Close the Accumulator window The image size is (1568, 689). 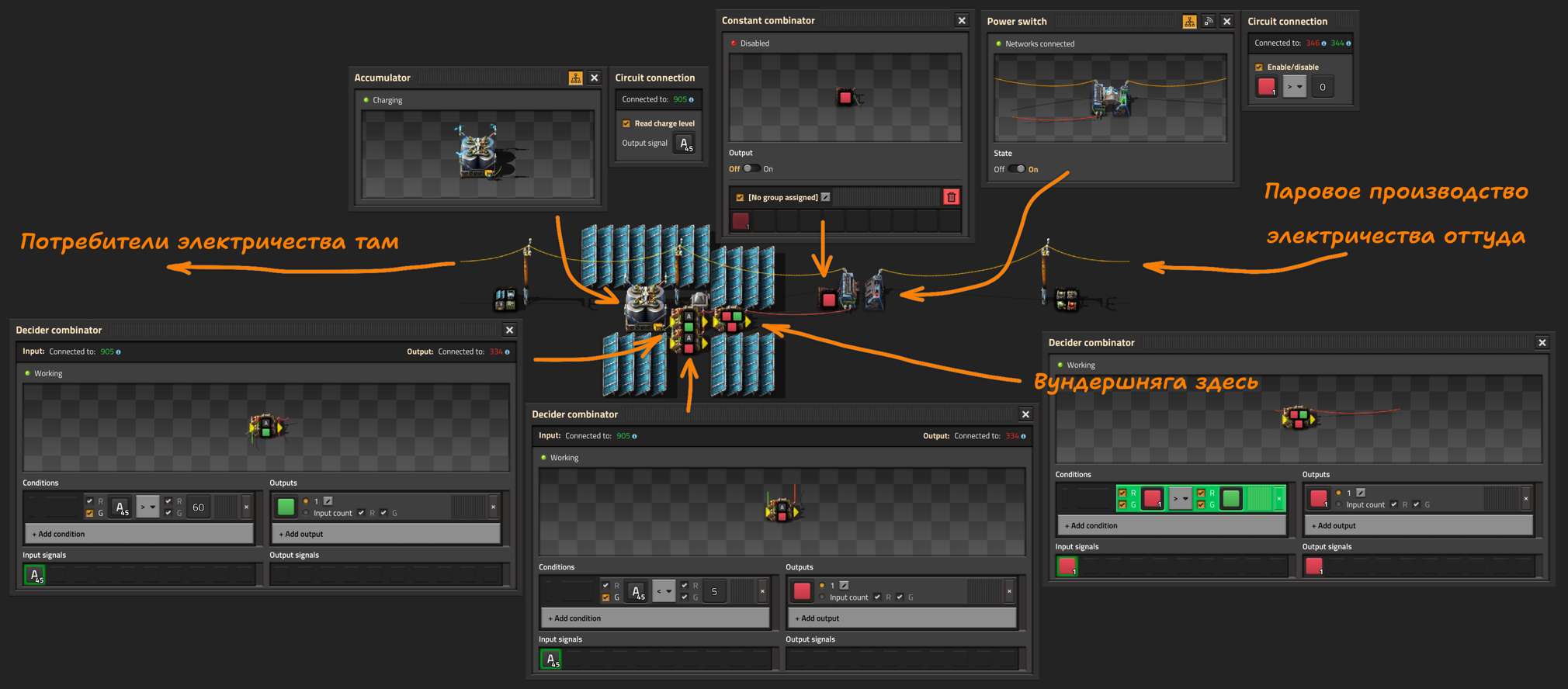594,78
